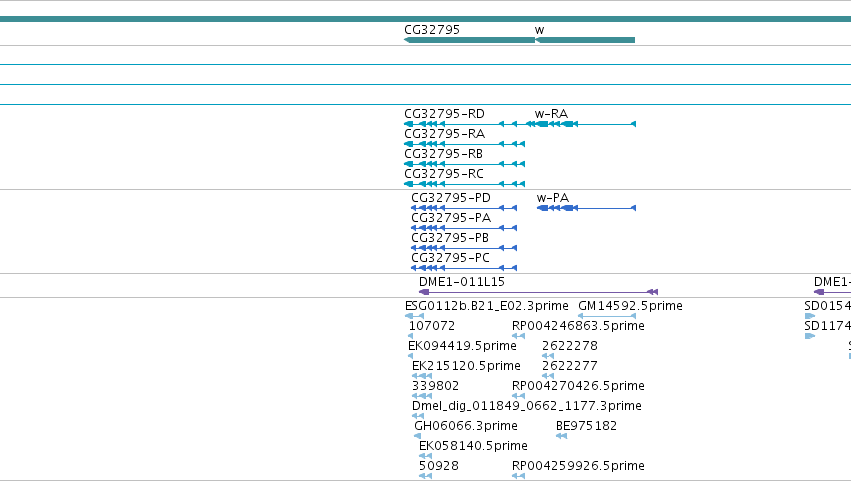This screenshot has width=851, height=481.
Task: Click the GM14592.5prime feature label
Action: tap(630, 306)
